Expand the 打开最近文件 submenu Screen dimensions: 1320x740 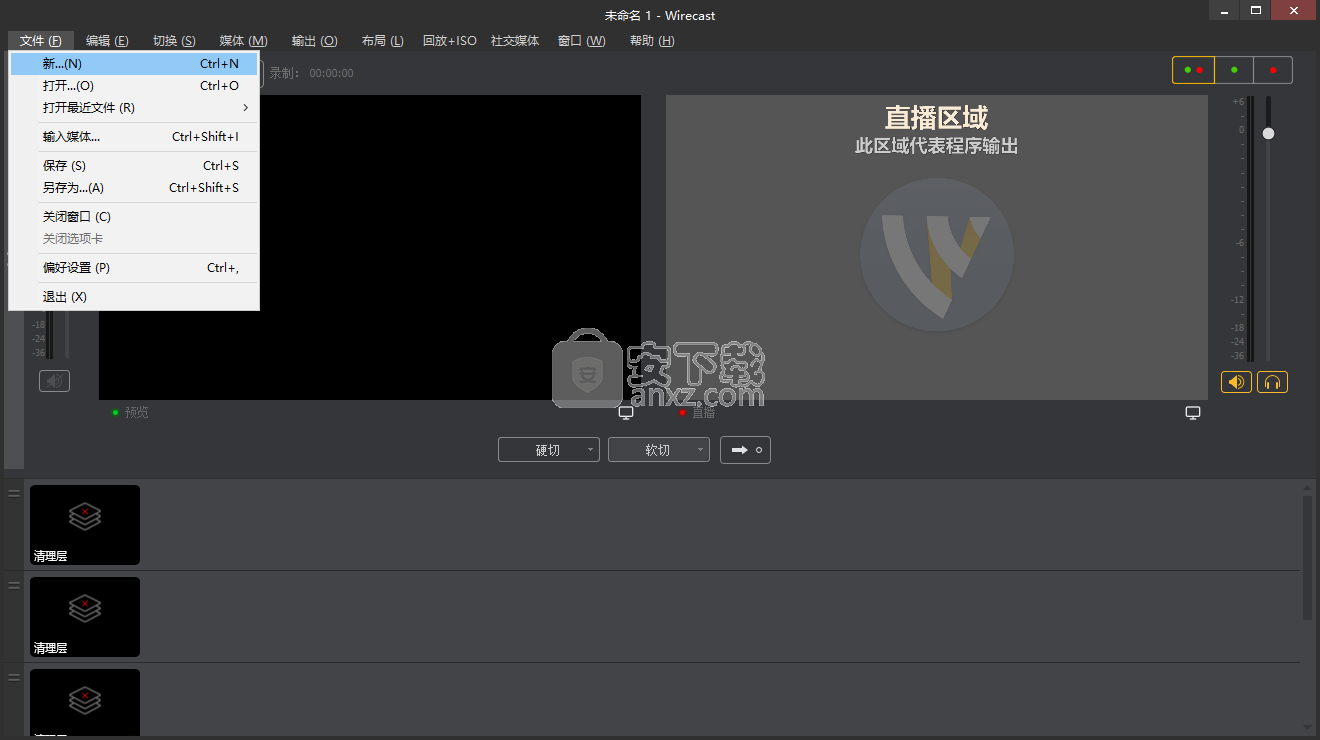245,108
